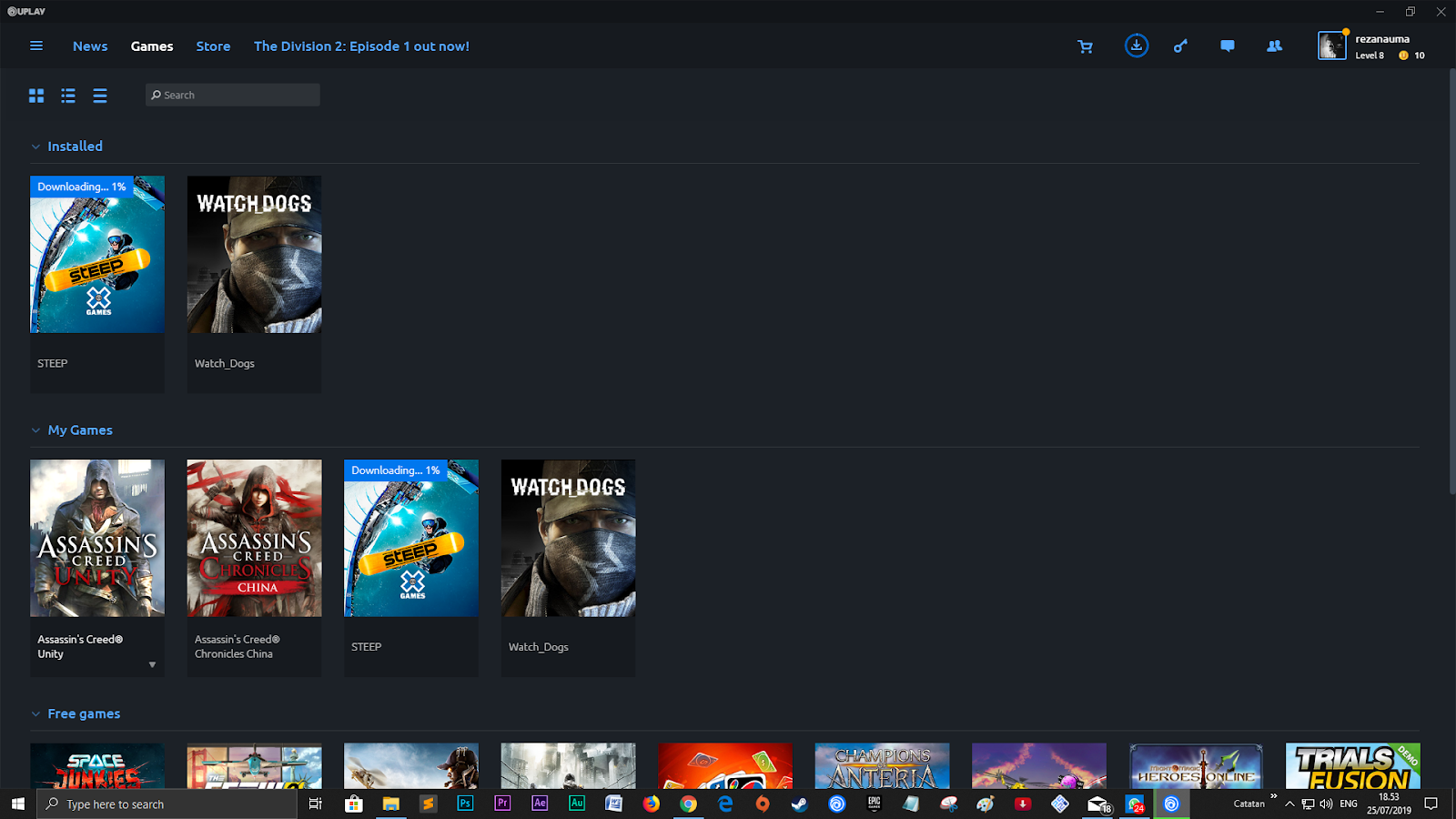
Task: Open The Division 2 Episode 1 announcement
Action: pos(361,45)
